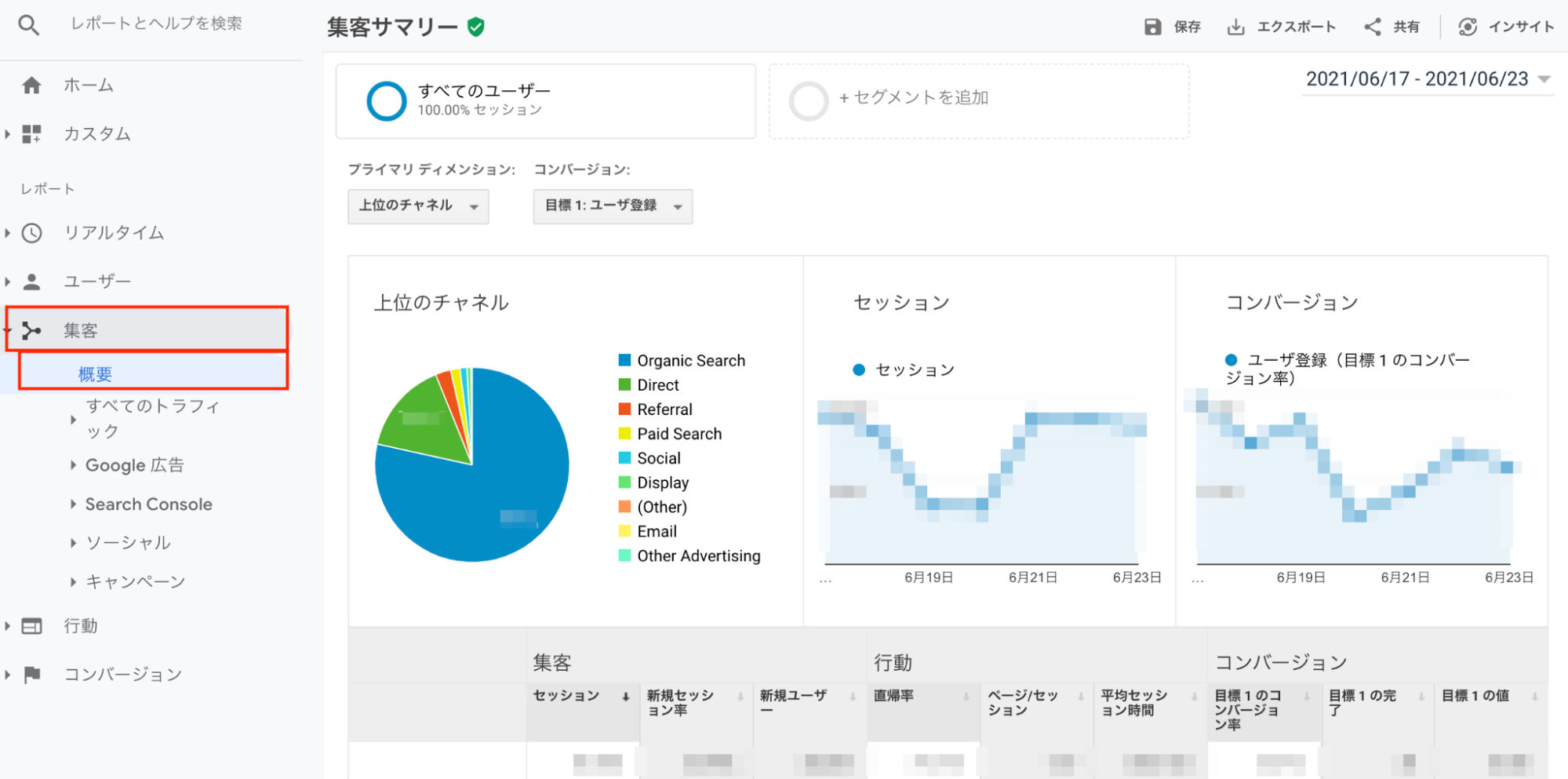Click the エクスポート button label
This screenshot has height=779, width=1568.
tap(1296, 27)
